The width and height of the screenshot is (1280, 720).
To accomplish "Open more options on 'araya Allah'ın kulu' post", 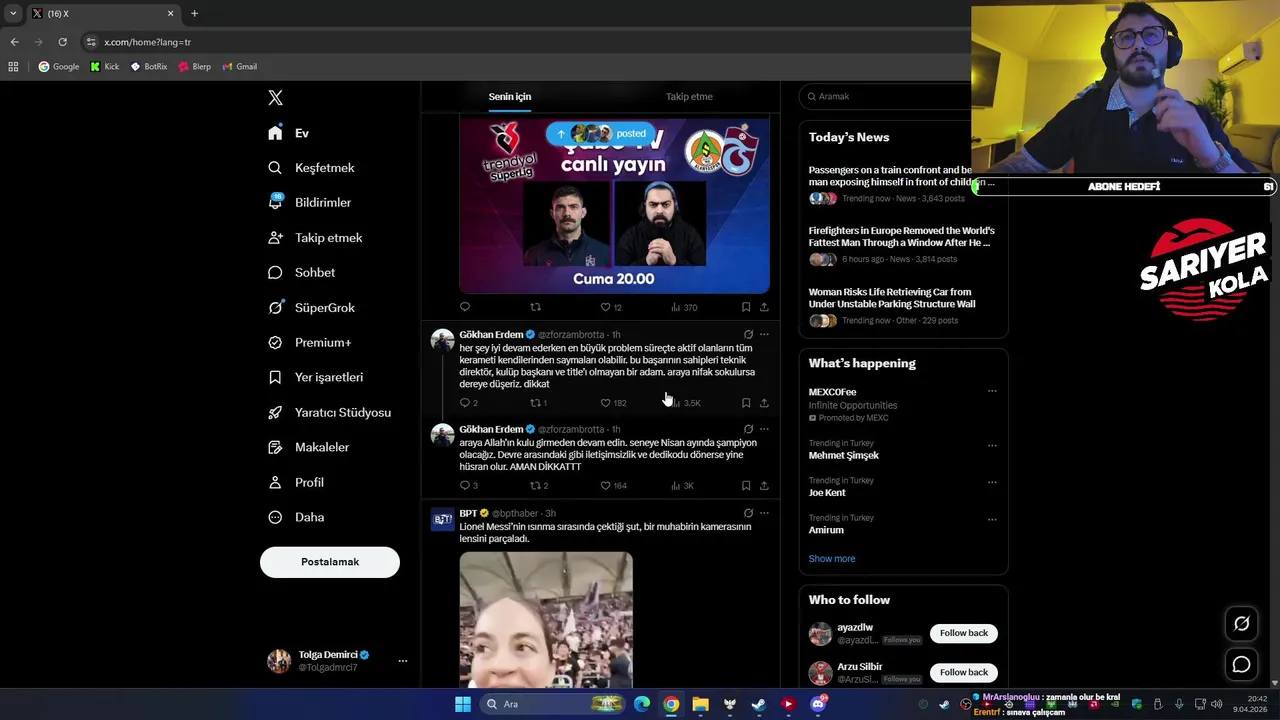I will click(764, 429).
